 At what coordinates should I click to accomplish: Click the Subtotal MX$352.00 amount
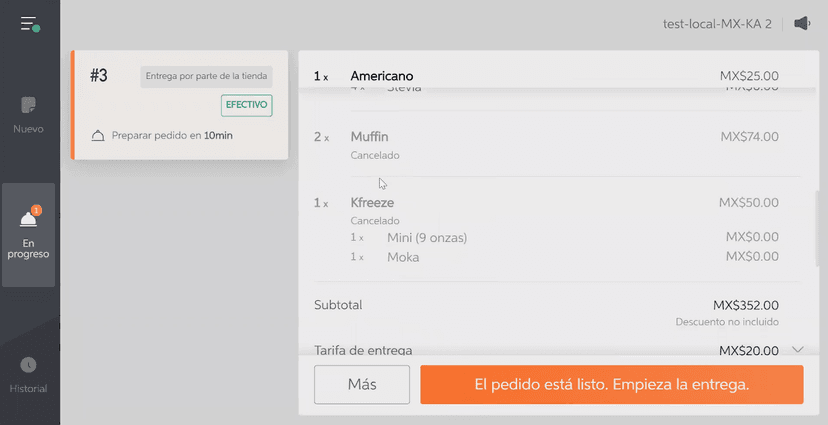click(745, 305)
